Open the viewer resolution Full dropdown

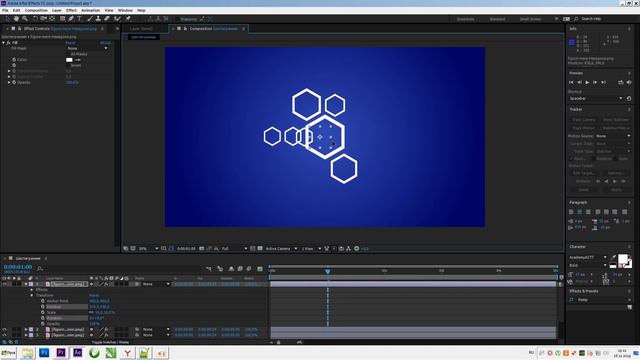(x=234, y=249)
